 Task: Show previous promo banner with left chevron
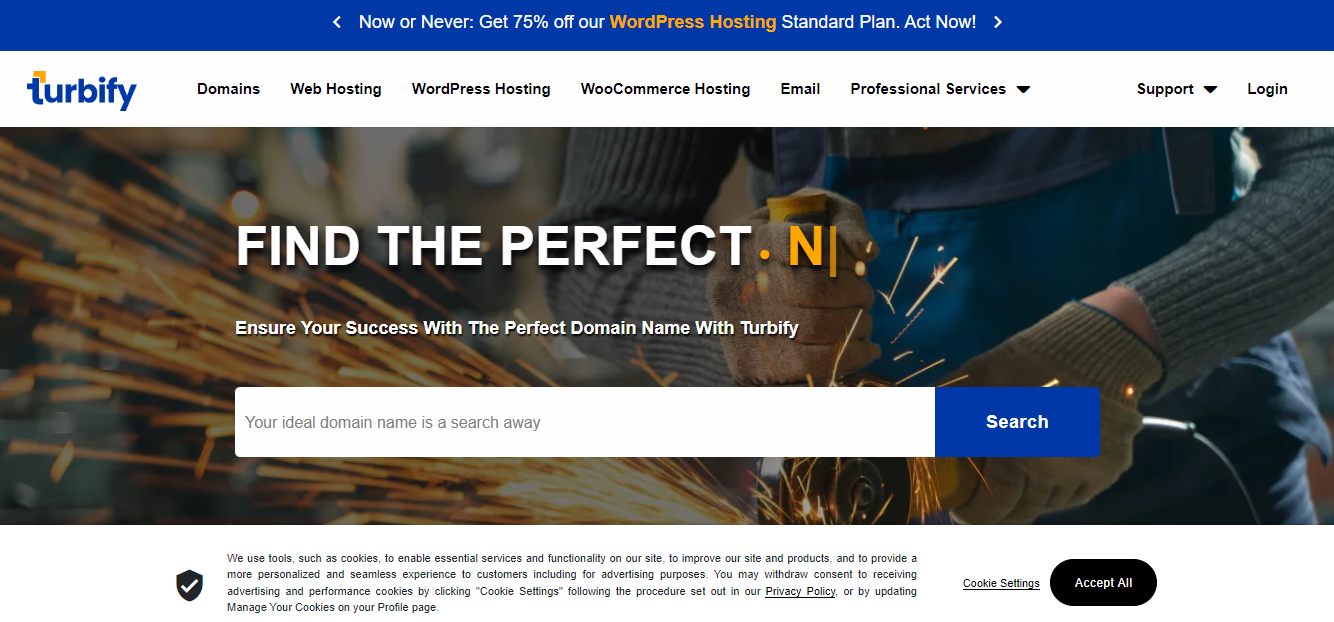point(337,22)
